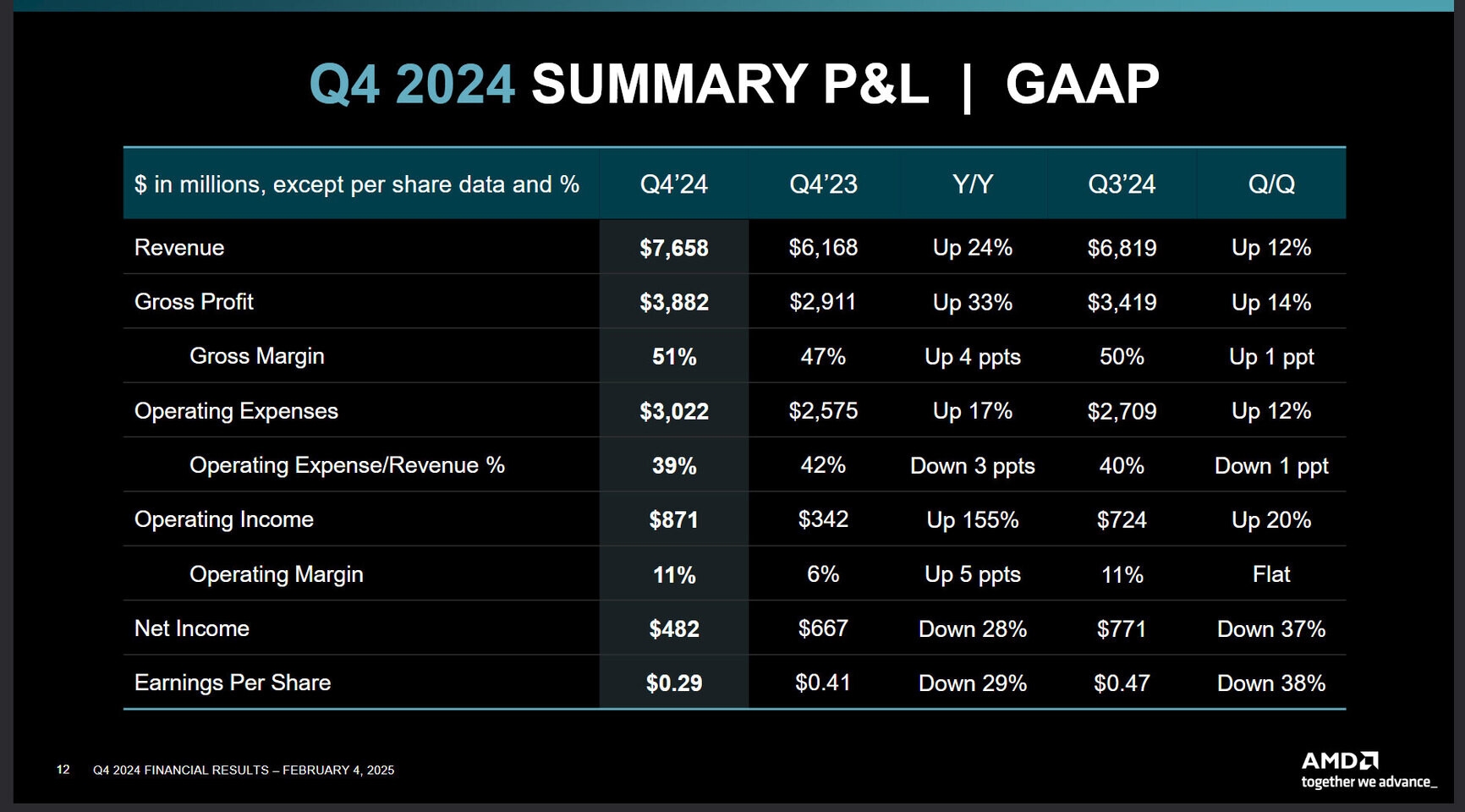Select operating income value $871
This screenshot has height=812, width=1465.
coord(674,519)
